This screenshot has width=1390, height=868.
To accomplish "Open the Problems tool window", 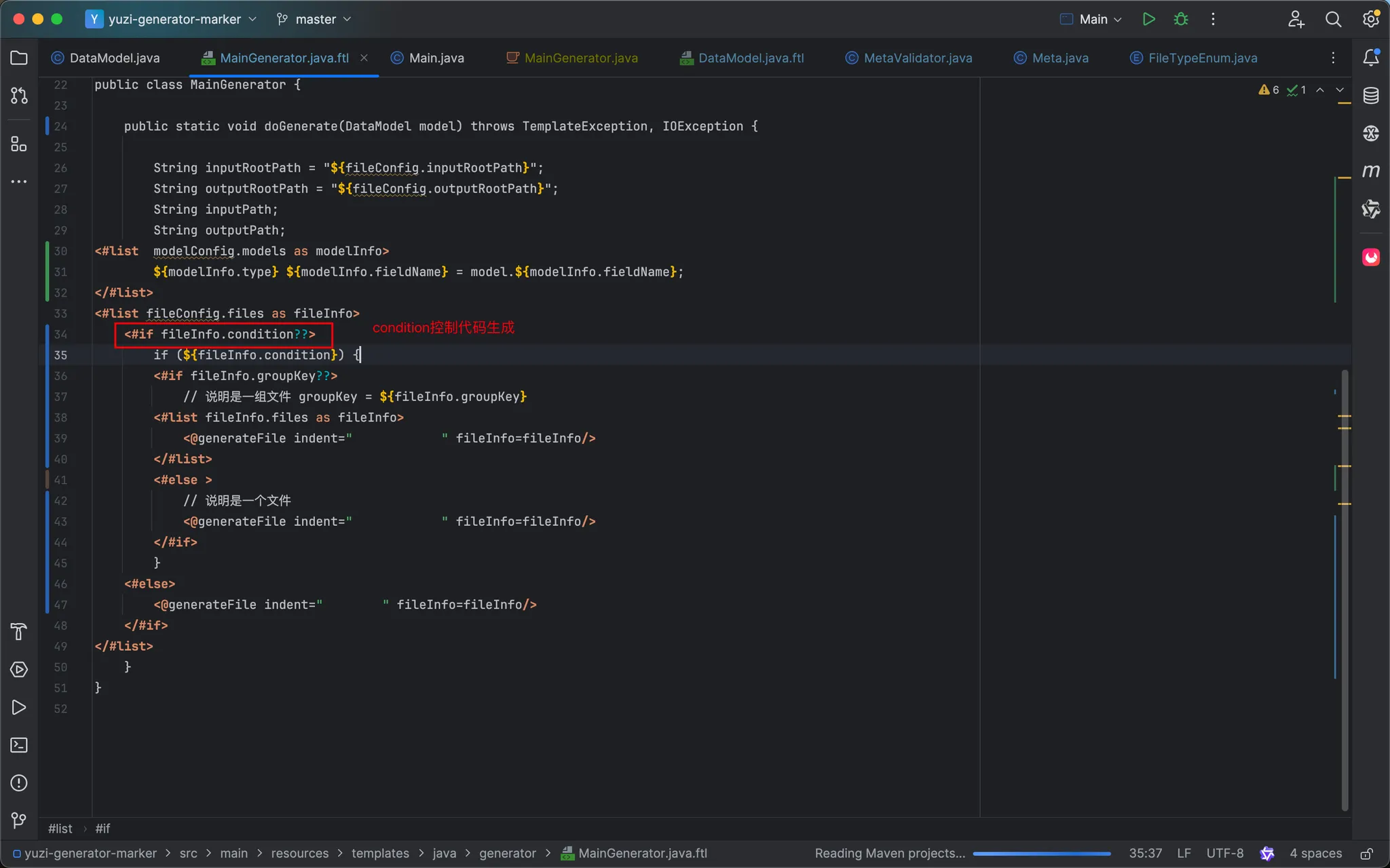I will 19,782.
